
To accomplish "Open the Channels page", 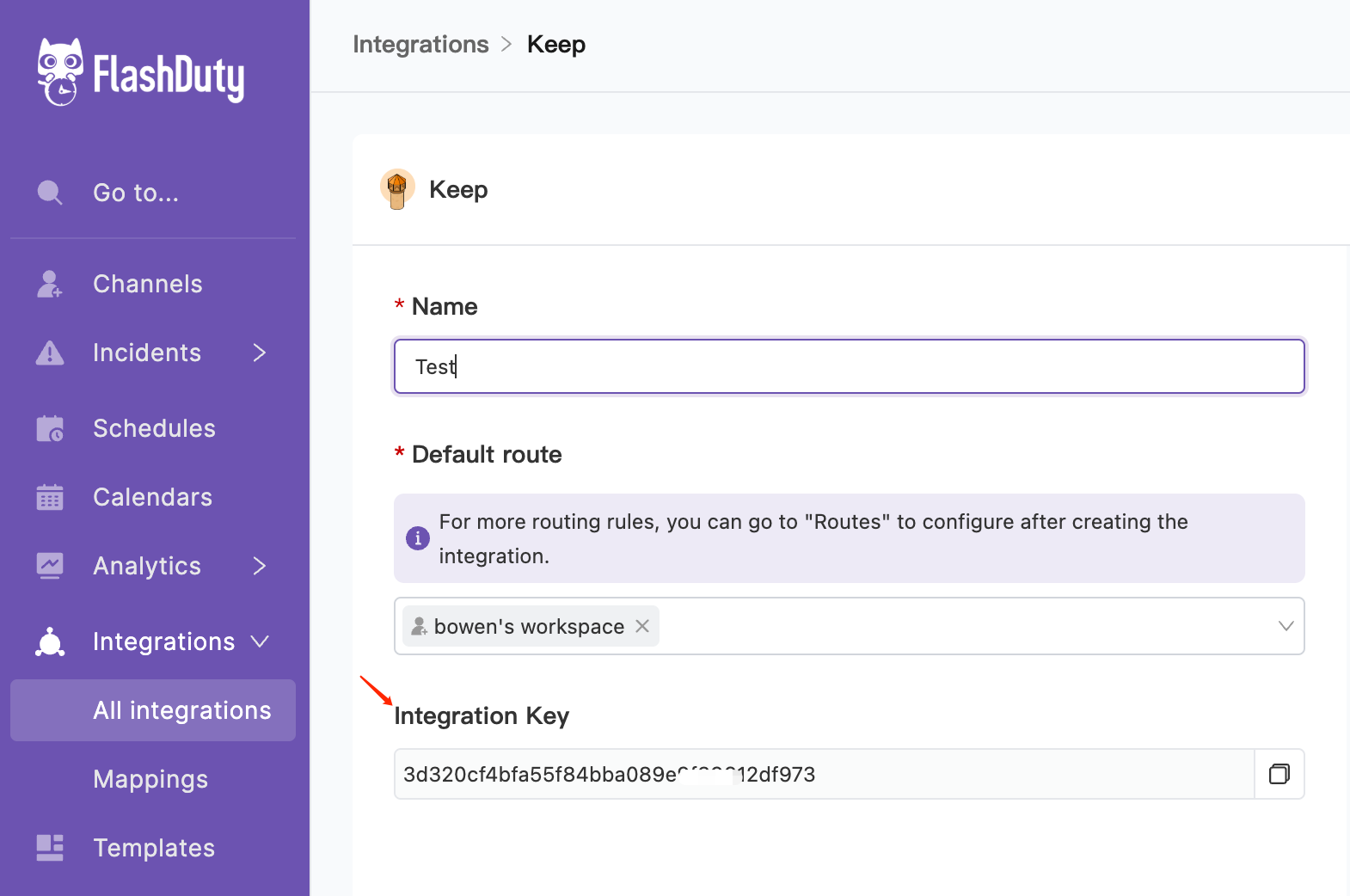I will click(x=148, y=284).
